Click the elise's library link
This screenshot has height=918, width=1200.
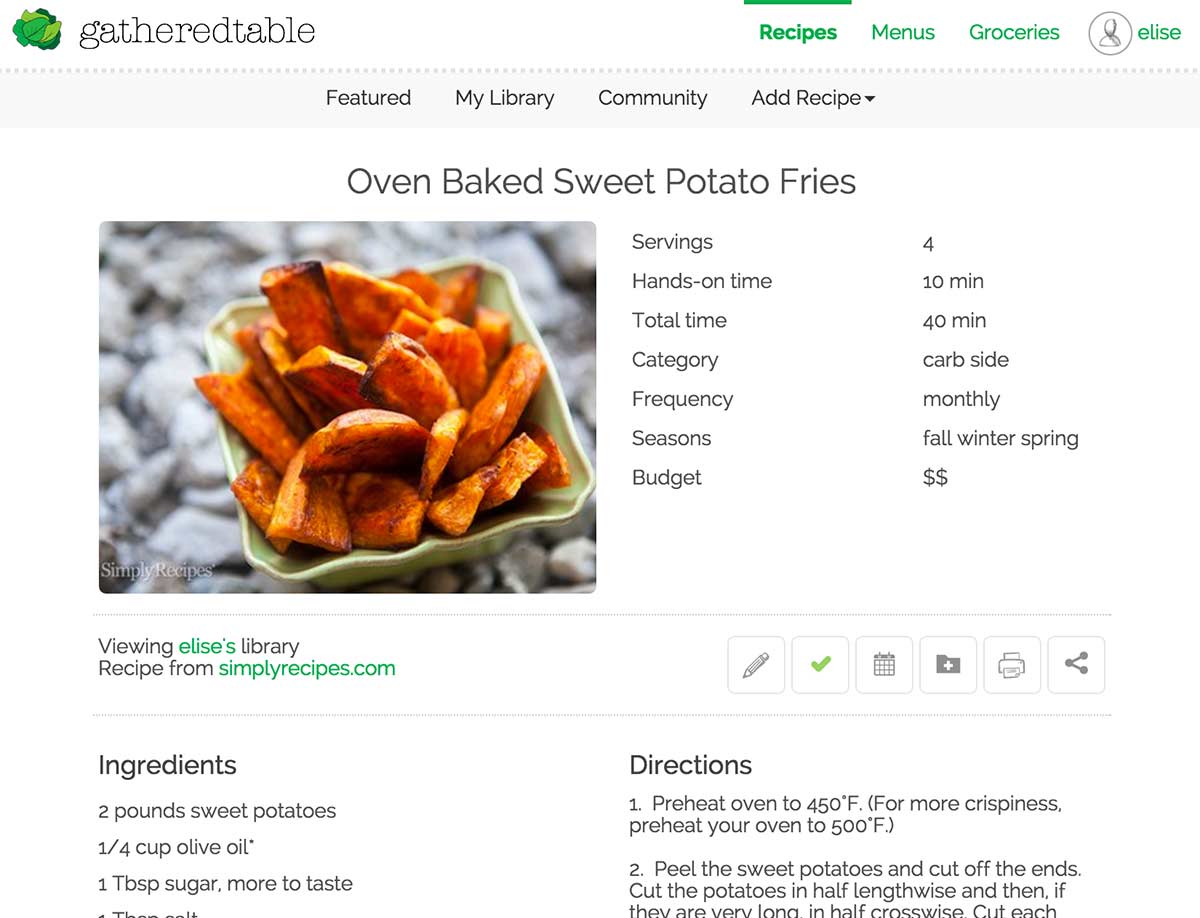pyautogui.click(x=207, y=647)
